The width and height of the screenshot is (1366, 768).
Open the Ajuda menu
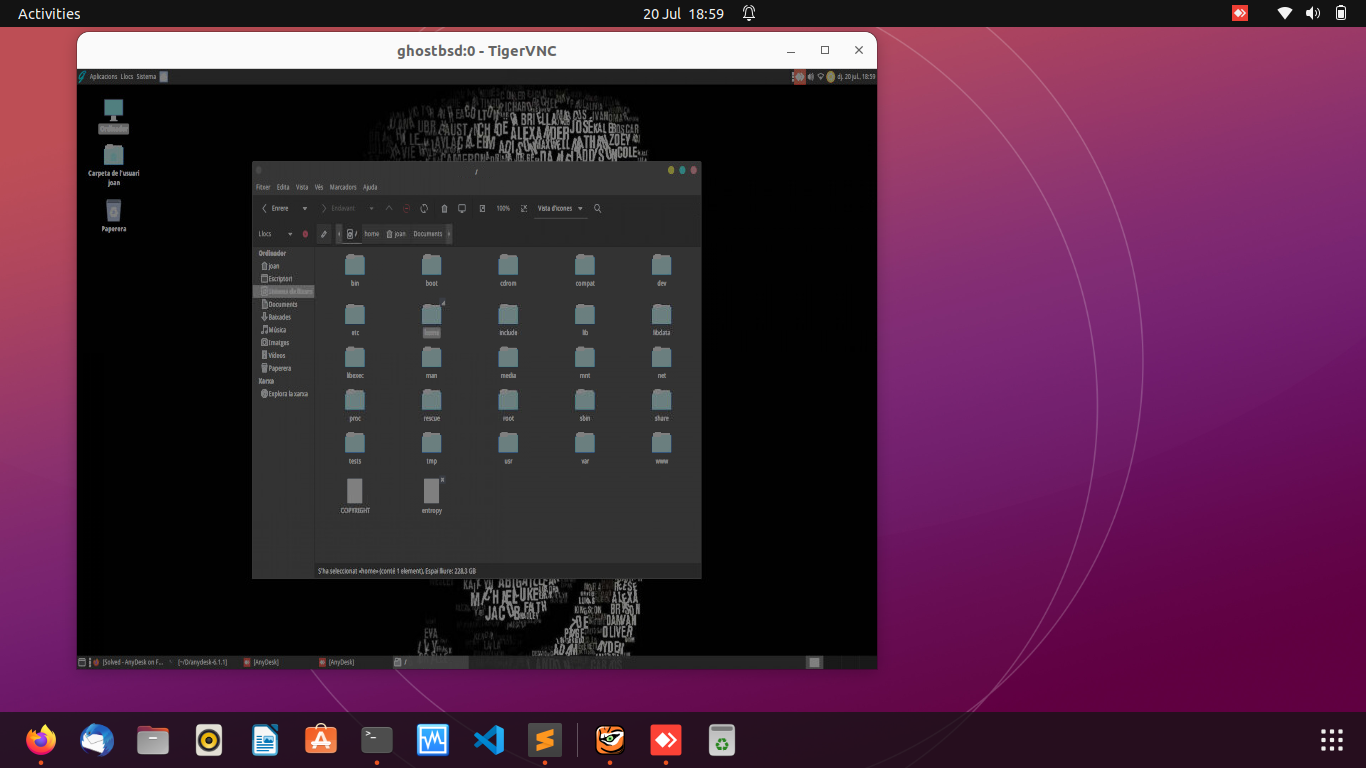(370, 187)
